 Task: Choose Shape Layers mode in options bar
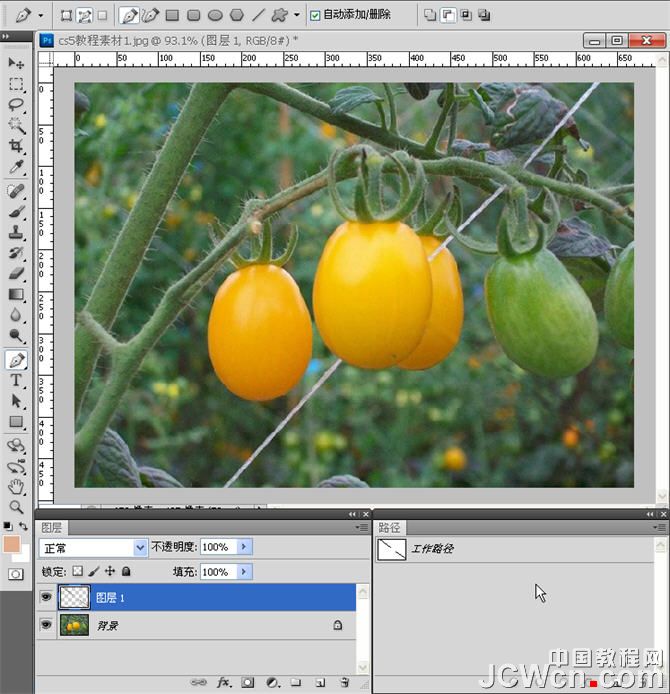66,16
